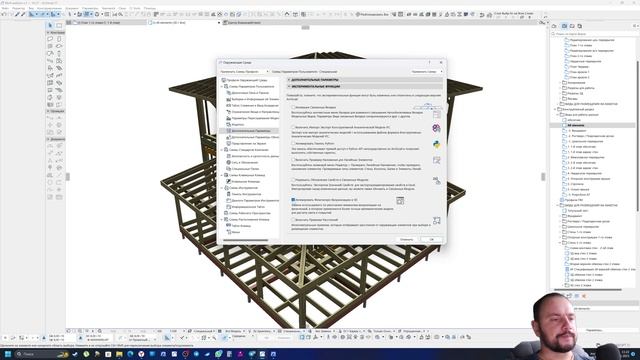Switch to the 3D view tab

click(x=183, y=23)
